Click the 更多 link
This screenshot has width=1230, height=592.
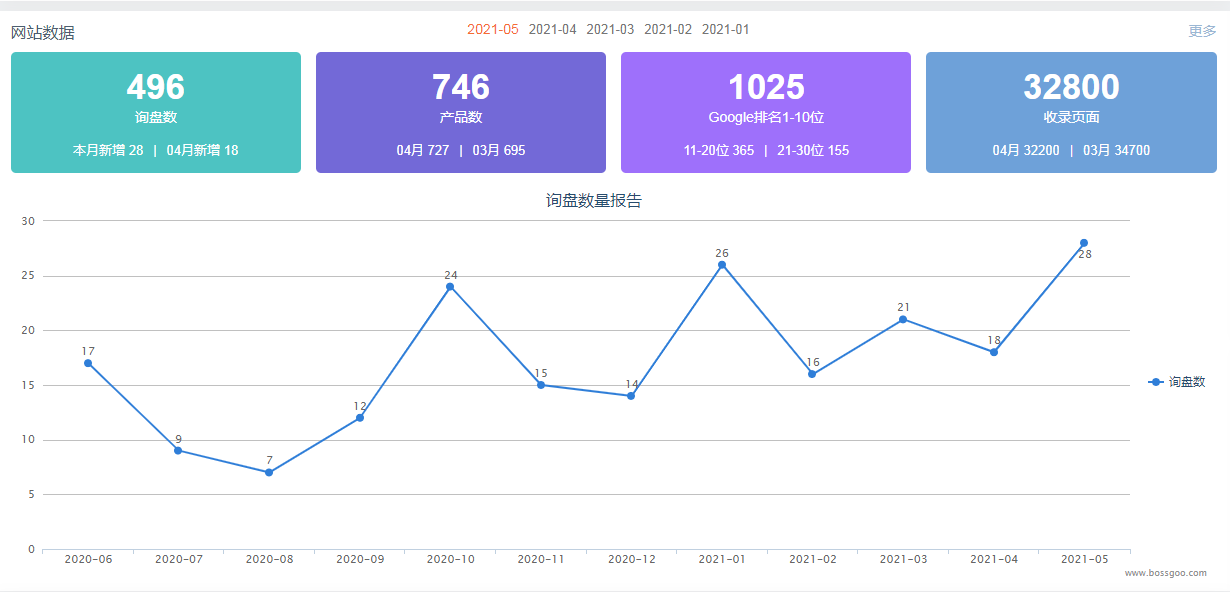pyautogui.click(x=1202, y=31)
